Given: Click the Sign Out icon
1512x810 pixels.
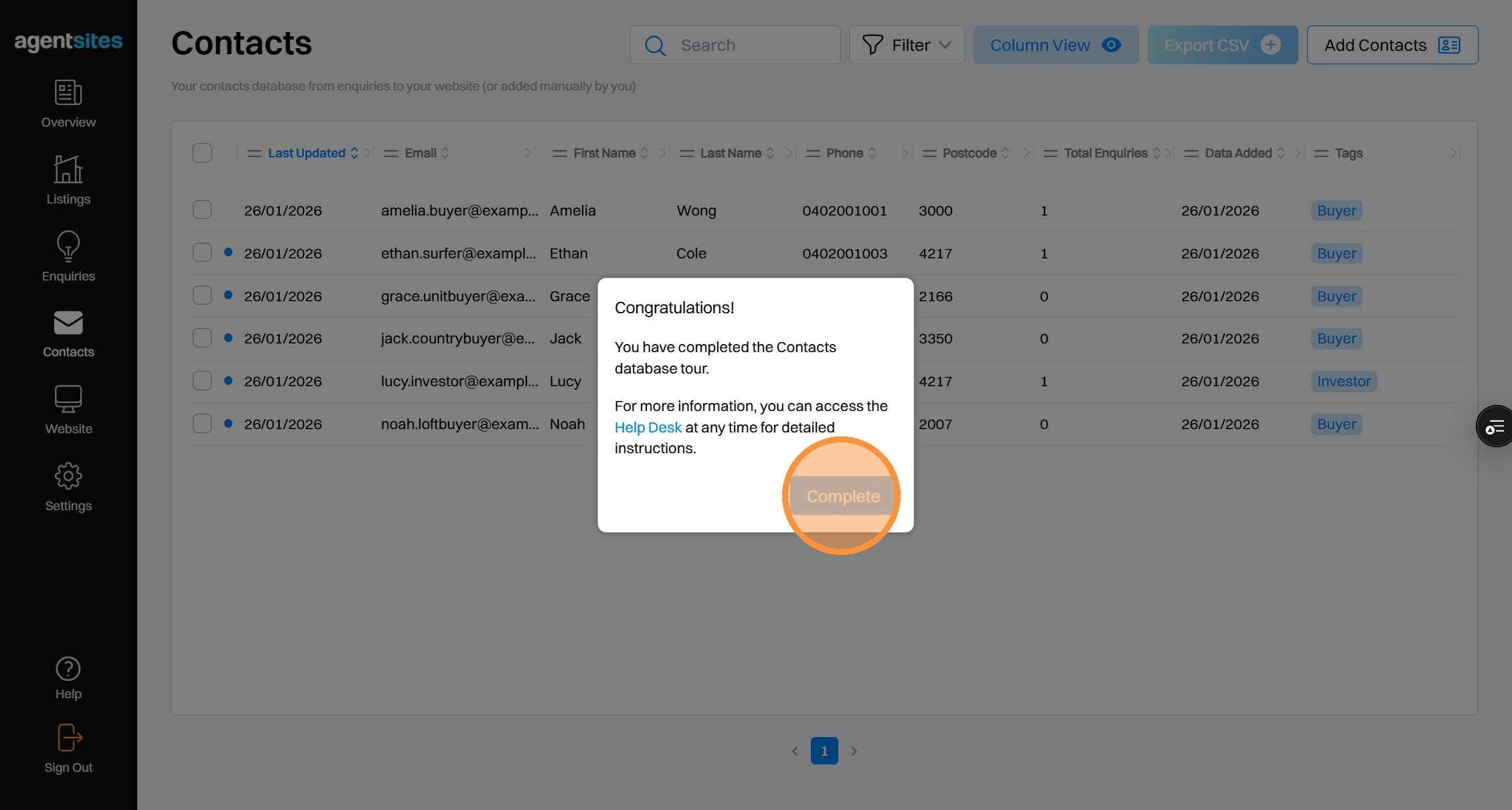Looking at the screenshot, I should click(x=68, y=738).
